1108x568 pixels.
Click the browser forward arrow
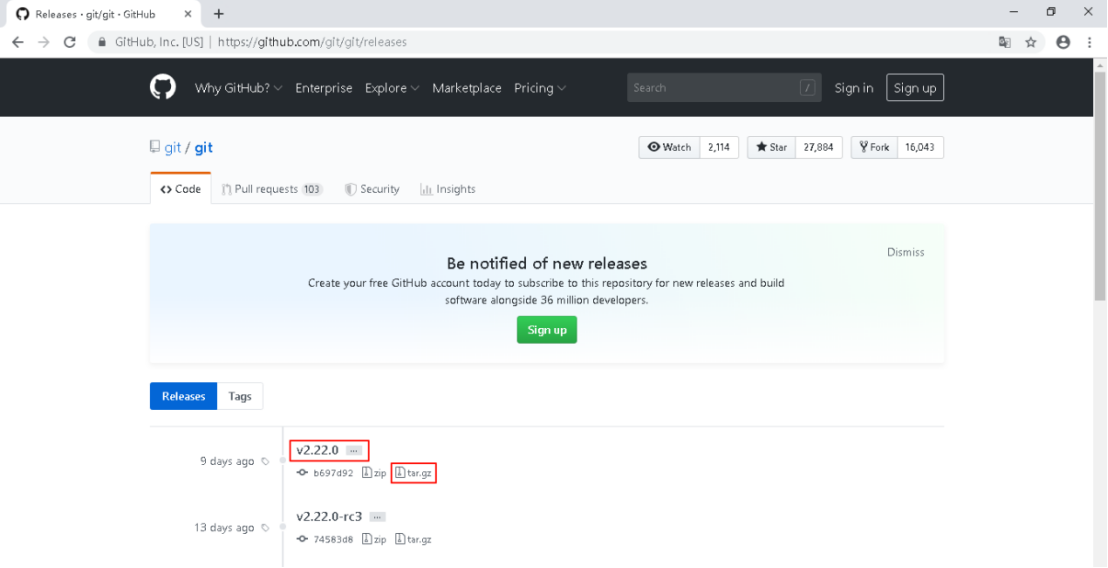point(44,42)
